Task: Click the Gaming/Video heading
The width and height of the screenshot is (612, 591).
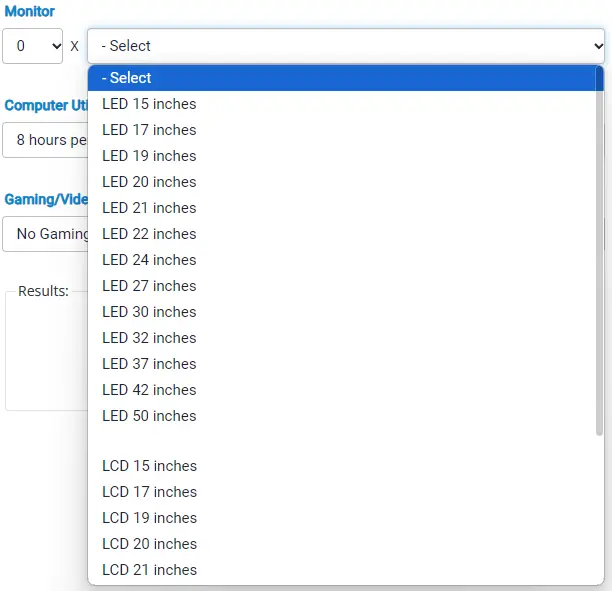Action: point(46,199)
